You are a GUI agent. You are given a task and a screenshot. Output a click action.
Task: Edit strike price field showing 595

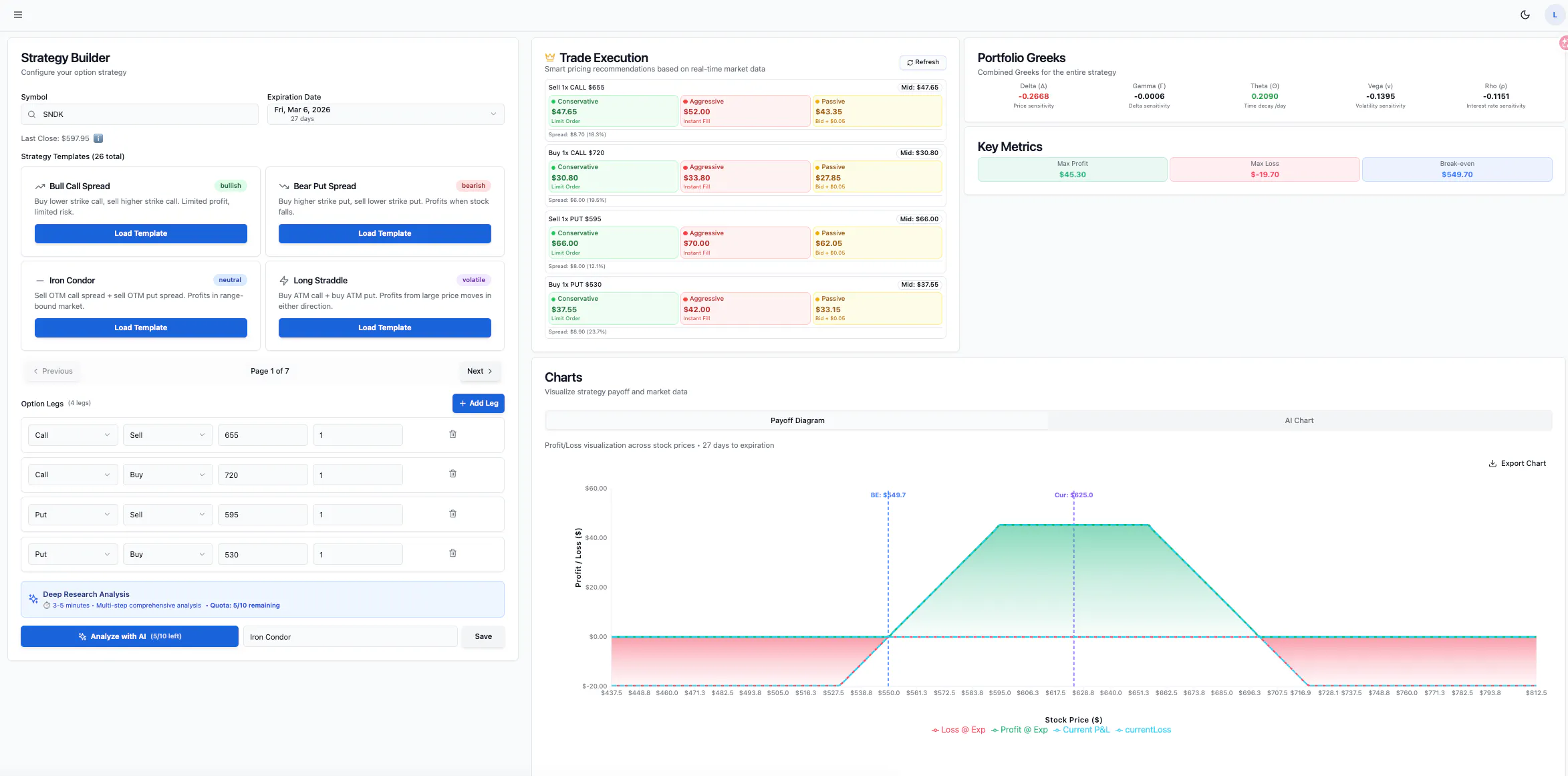click(x=263, y=515)
